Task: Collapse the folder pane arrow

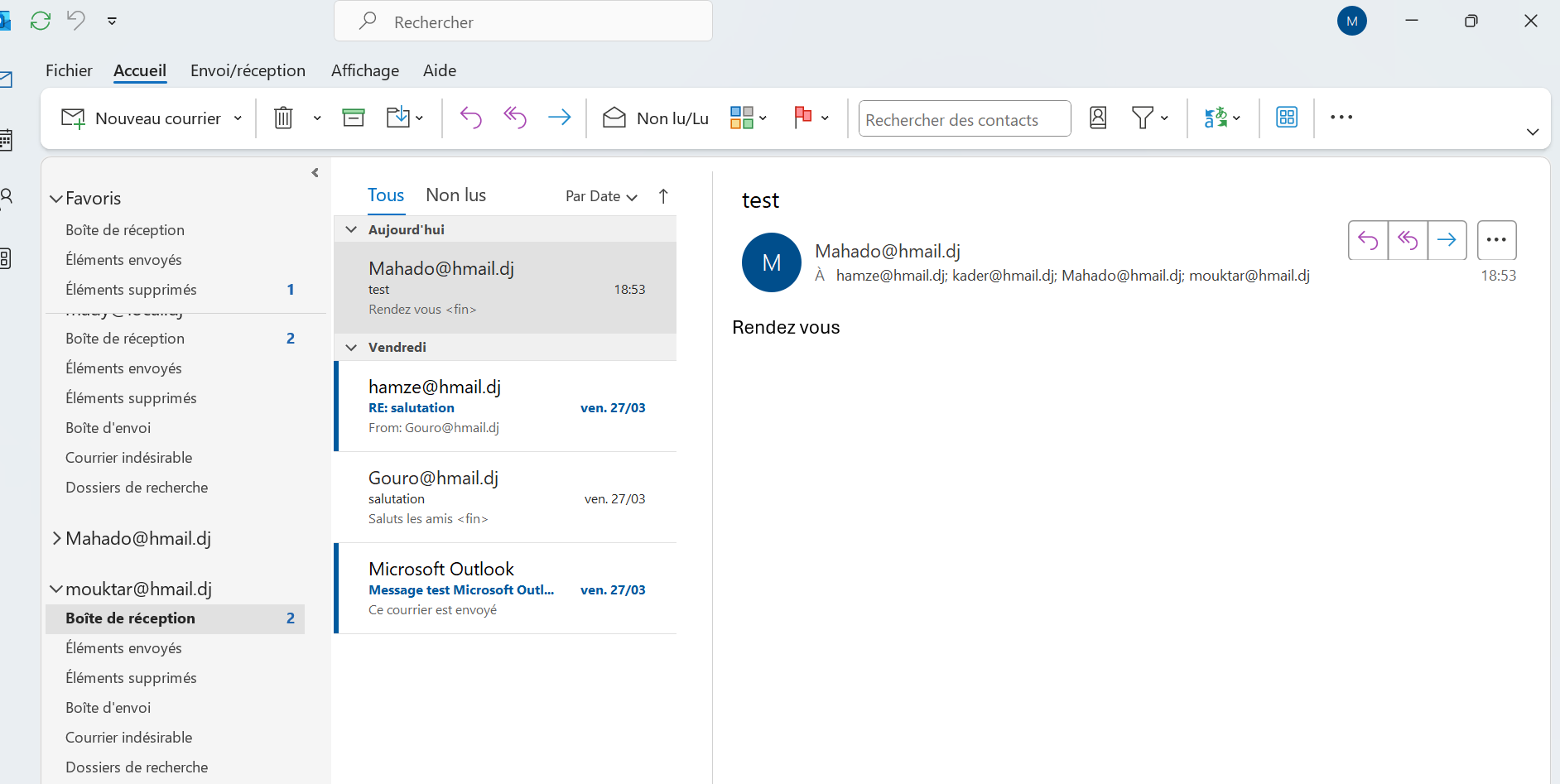Action: point(315,173)
